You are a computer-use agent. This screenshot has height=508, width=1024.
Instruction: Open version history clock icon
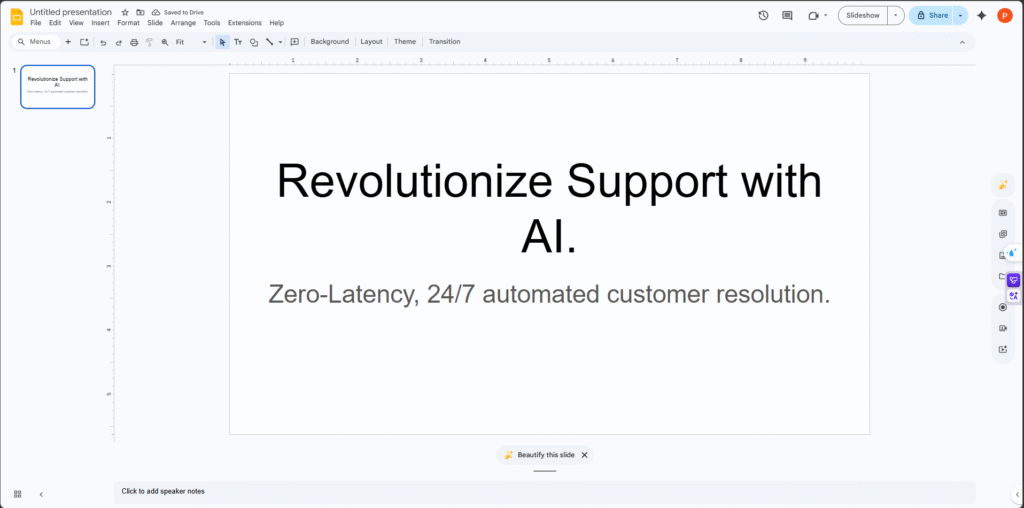point(763,15)
